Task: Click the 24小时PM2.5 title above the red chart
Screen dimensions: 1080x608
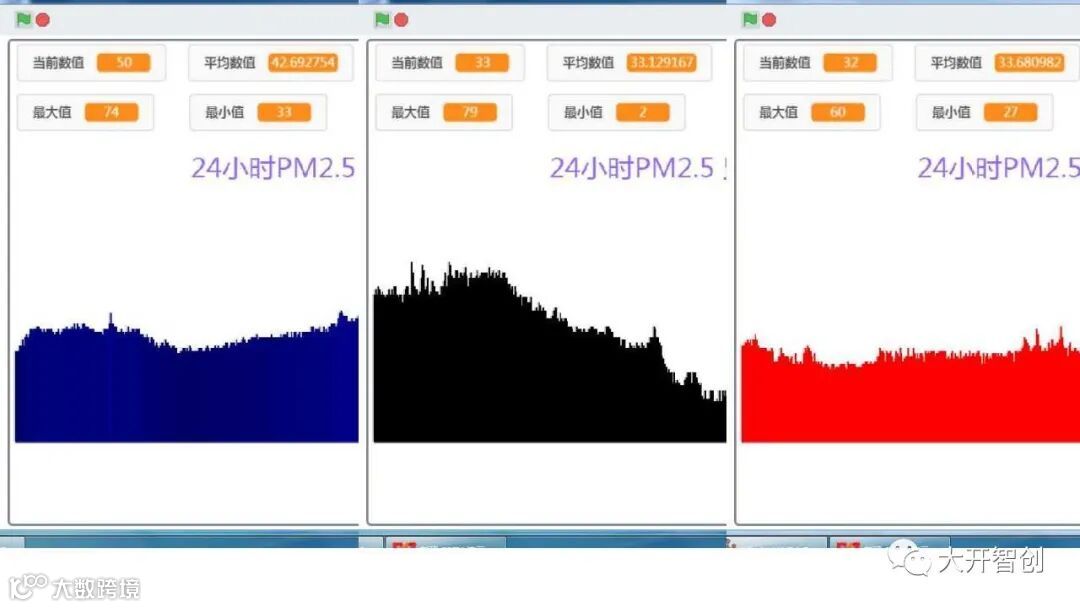Action: pyautogui.click(x=999, y=168)
